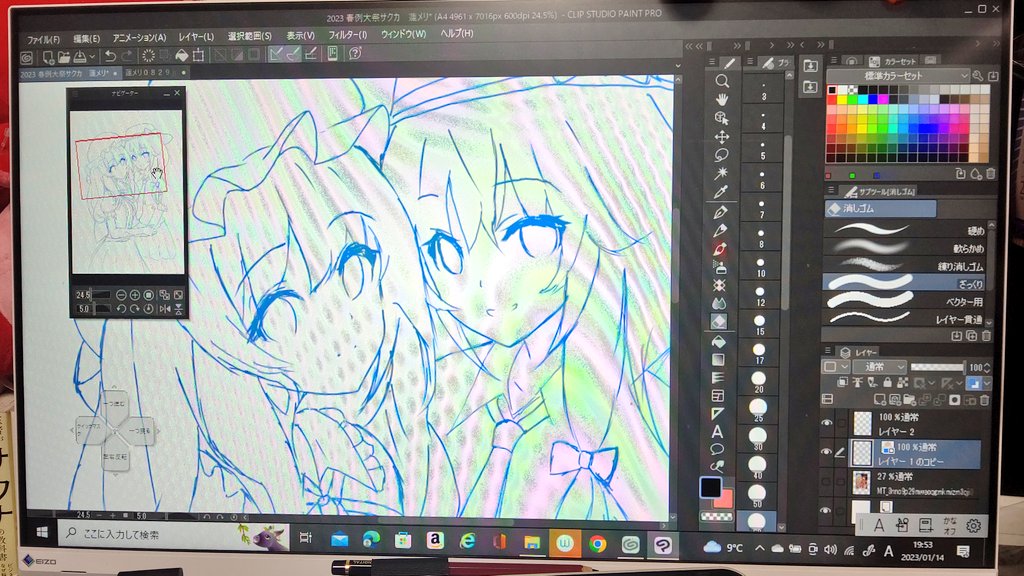Hide layer レイヤー 2 with eye icon

827,423
